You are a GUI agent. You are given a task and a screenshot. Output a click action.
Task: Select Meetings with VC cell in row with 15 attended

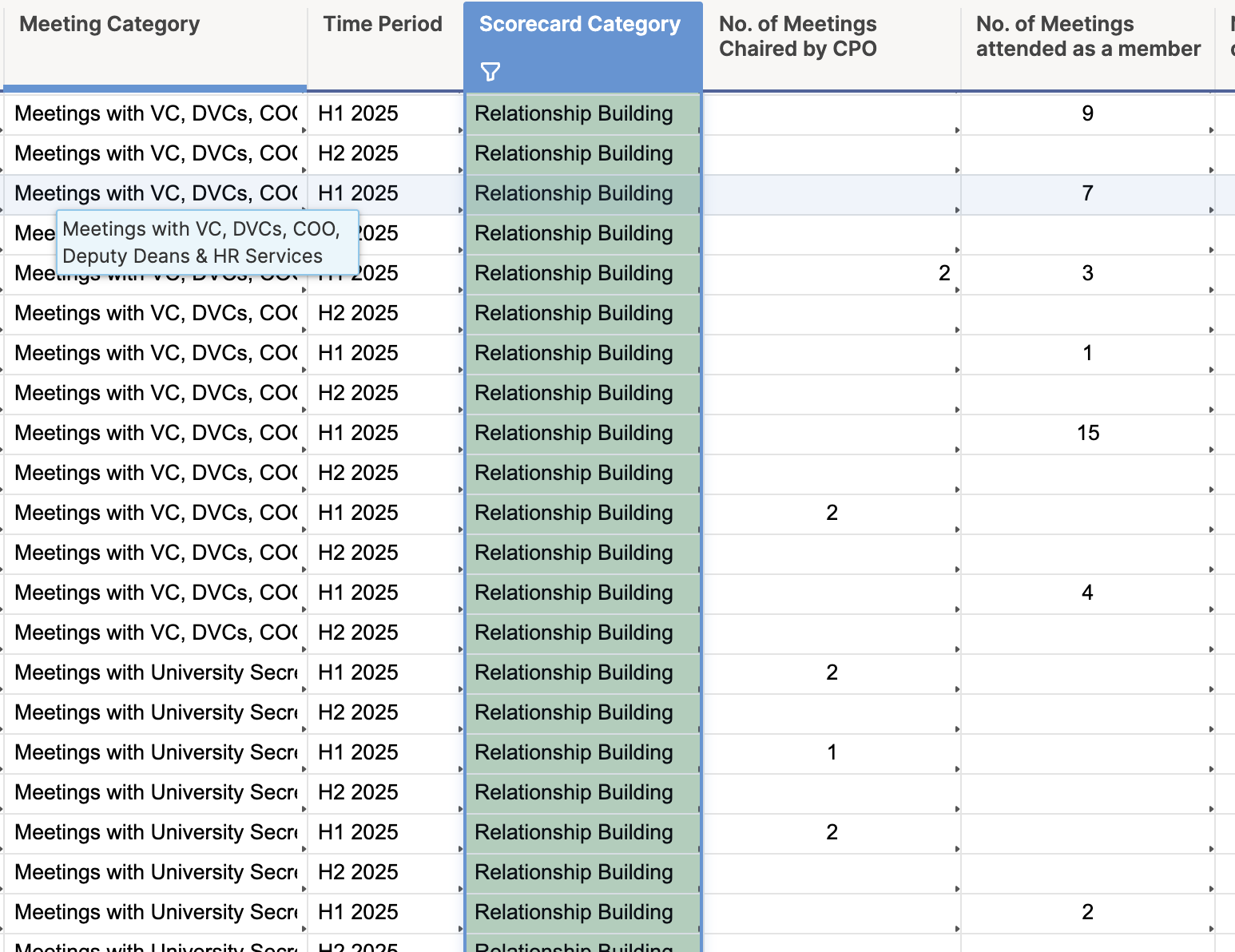155,433
